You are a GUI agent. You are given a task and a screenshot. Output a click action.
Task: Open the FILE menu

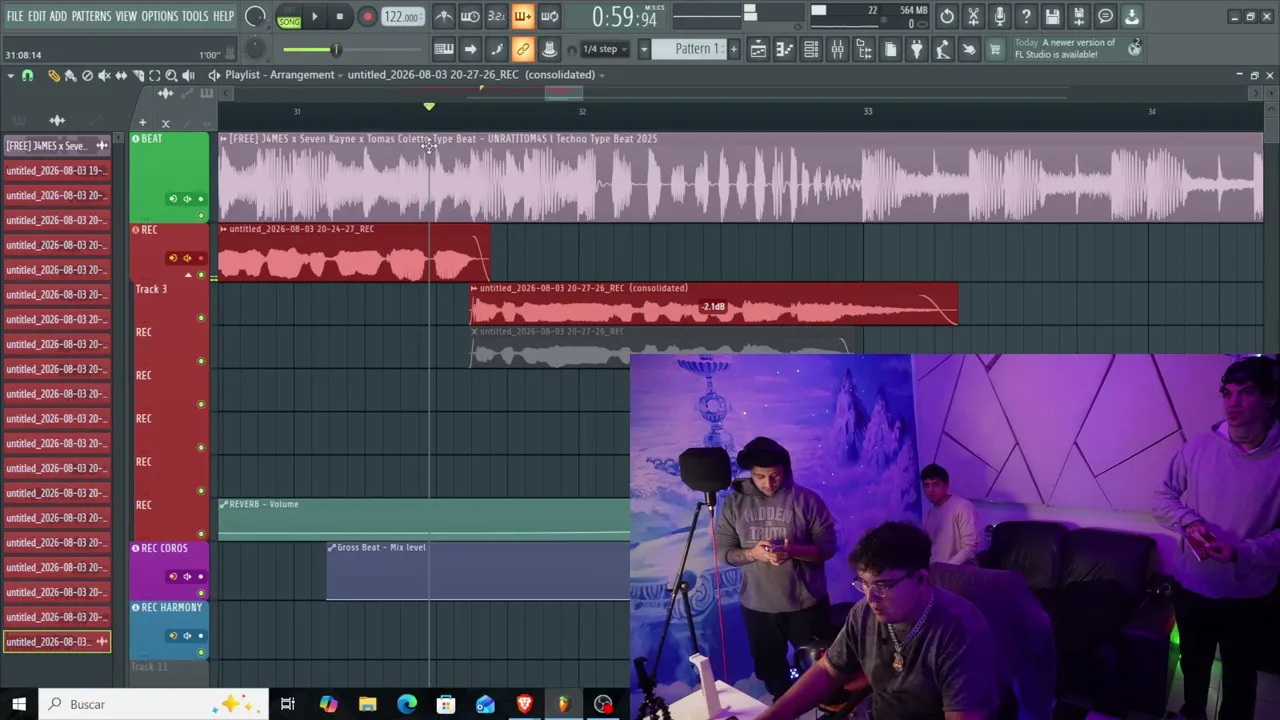click(15, 16)
